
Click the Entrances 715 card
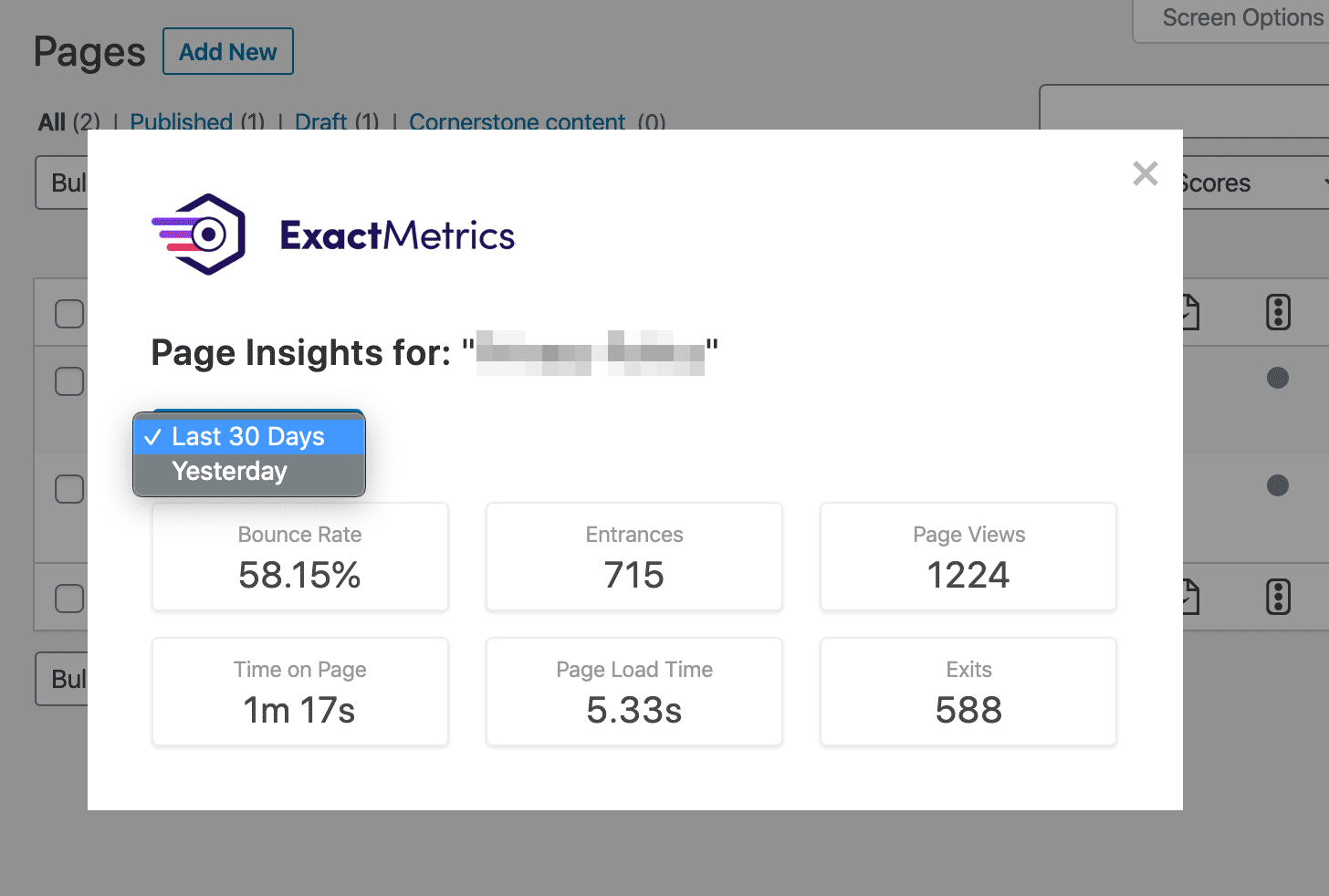tap(634, 557)
